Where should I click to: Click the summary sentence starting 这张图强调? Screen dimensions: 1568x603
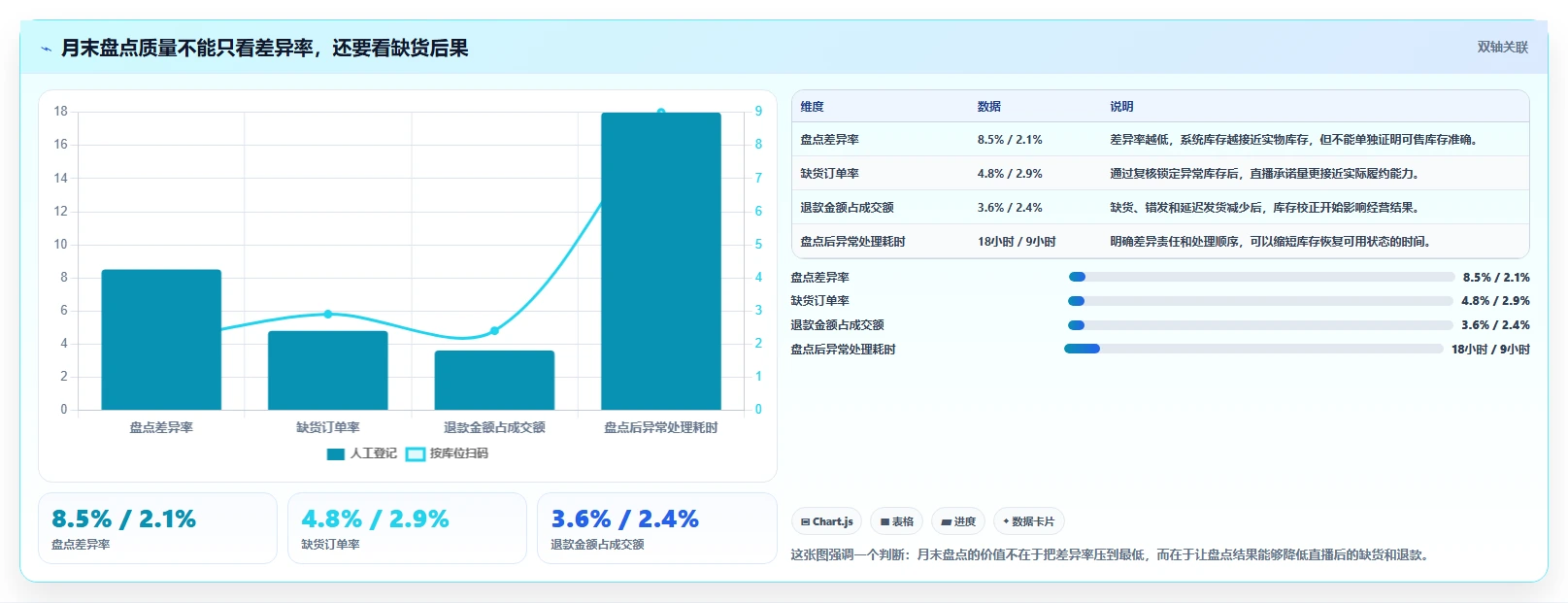[1112, 555]
